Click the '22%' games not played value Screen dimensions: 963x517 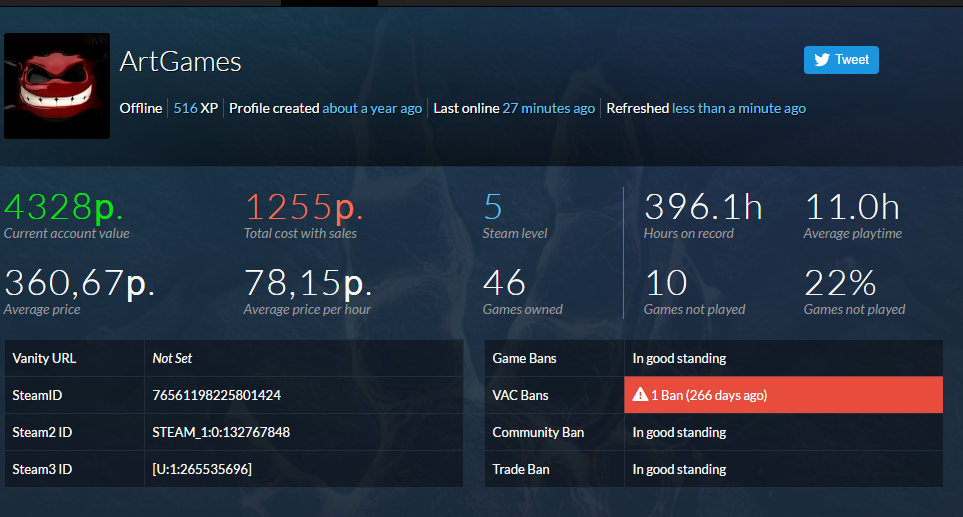840,283
